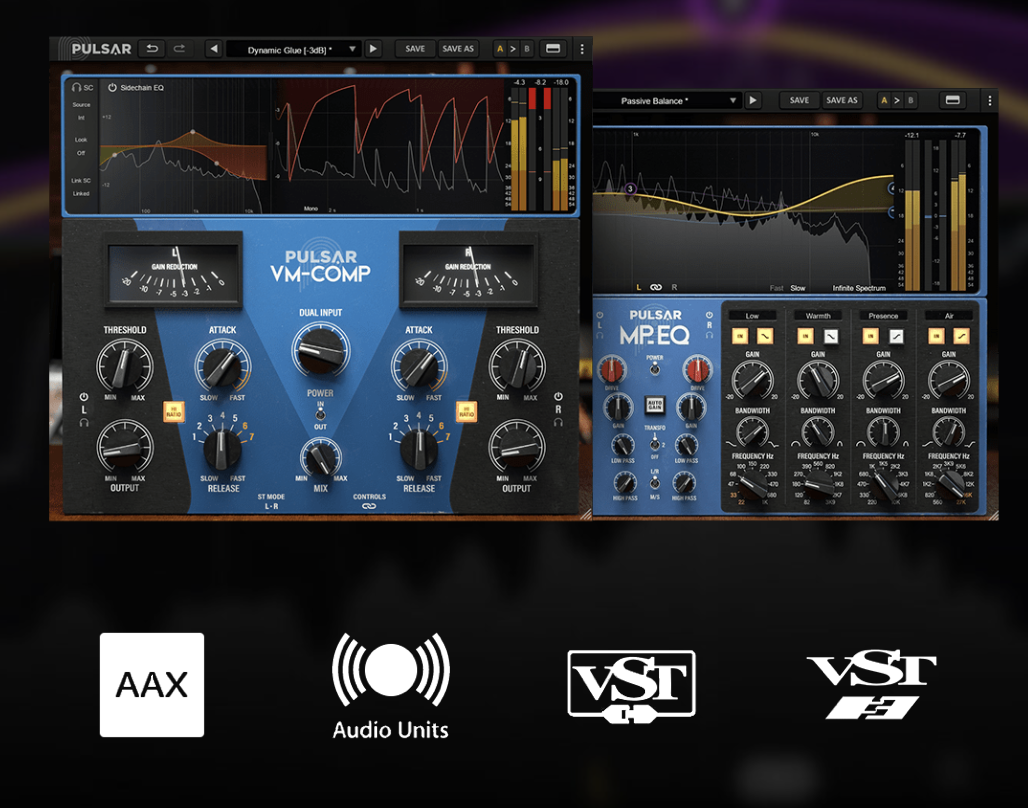The image size is (1028, 808).
Task: Click the redo arrow in VM-COMP toolbar
Action: click(179, 49)
